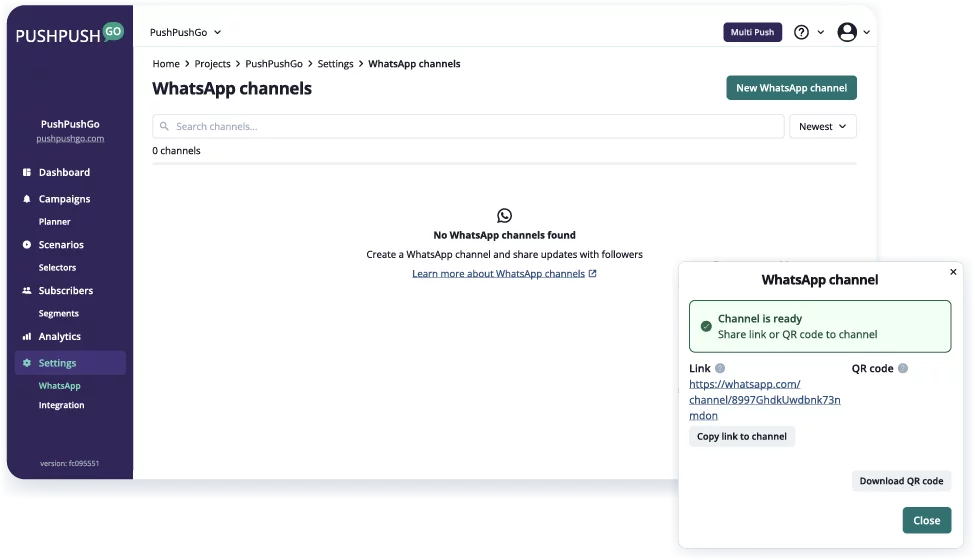Click the version fc095551 text
975x560 pixels.
(70, 463)
